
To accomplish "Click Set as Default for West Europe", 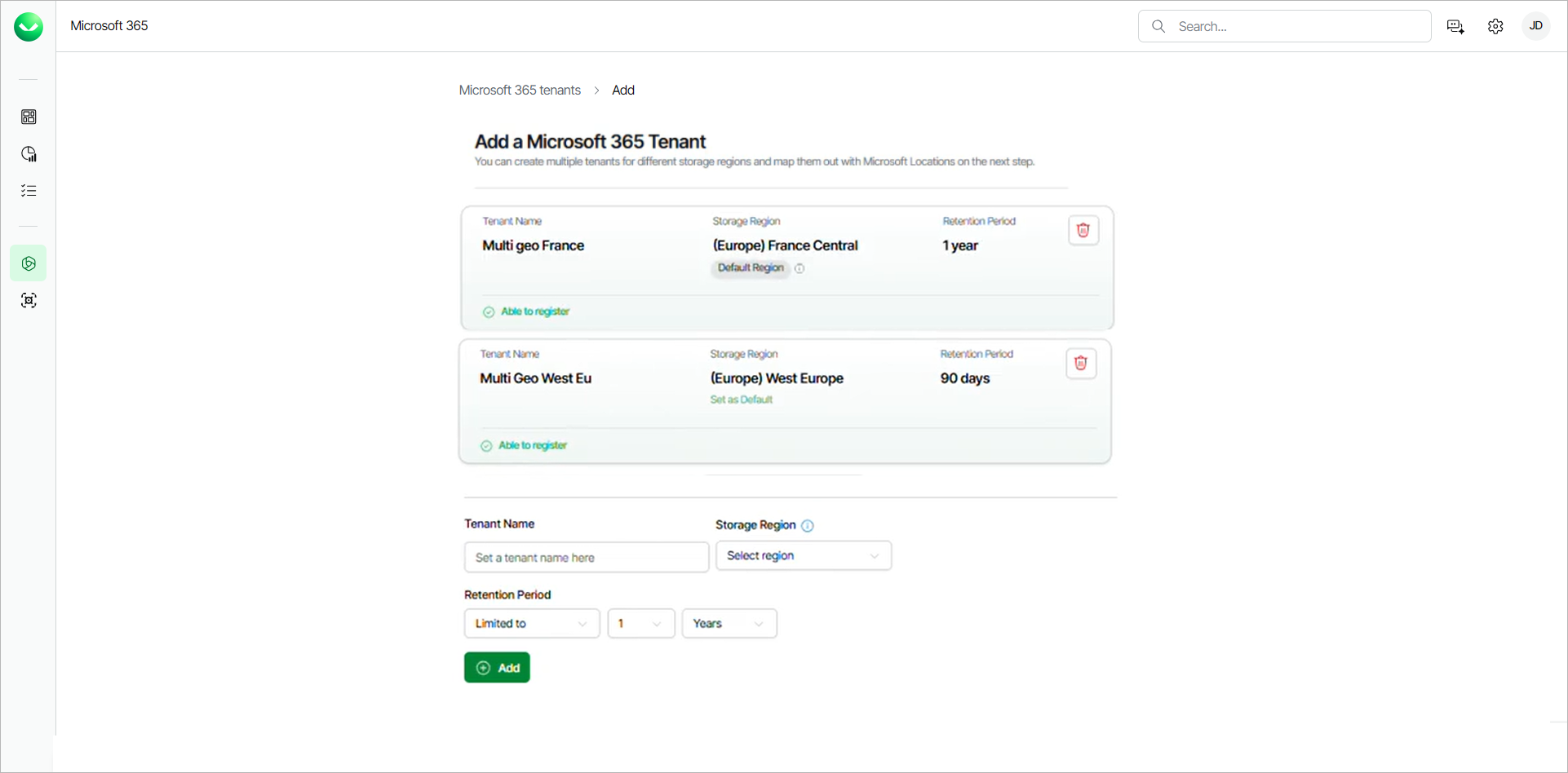I will (741, 400).
